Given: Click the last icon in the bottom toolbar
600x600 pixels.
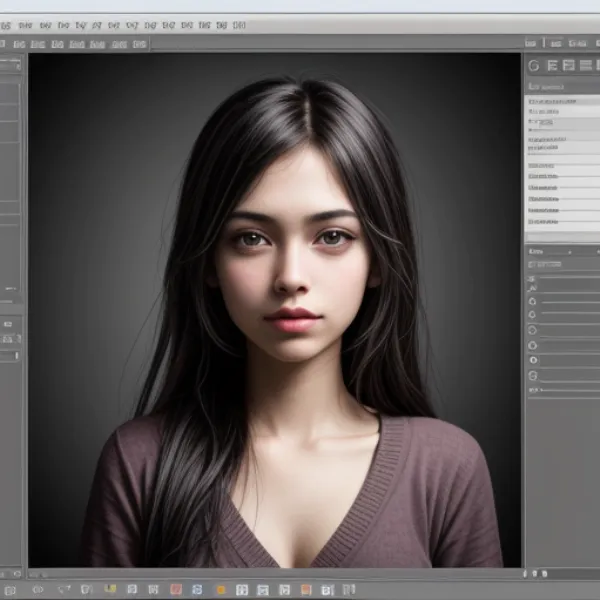Looking at the screenshot, I should click(x=349, y=589).
